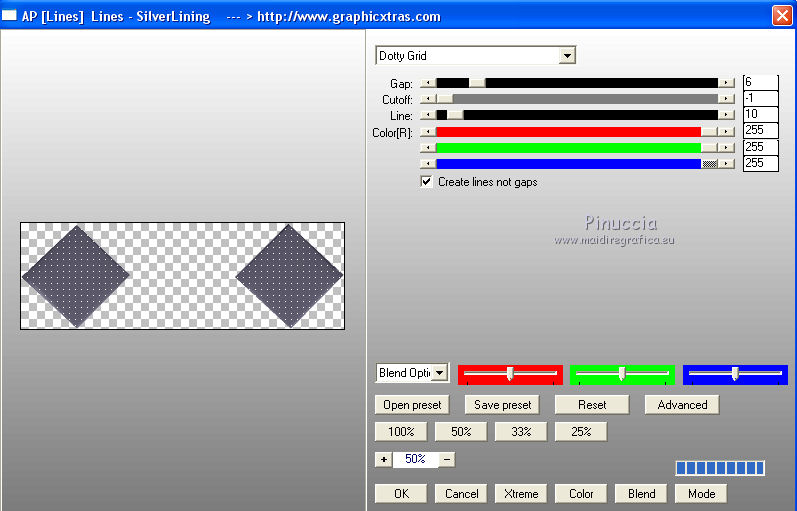
Task: Click the Save preset button
Action: point(502,405)
